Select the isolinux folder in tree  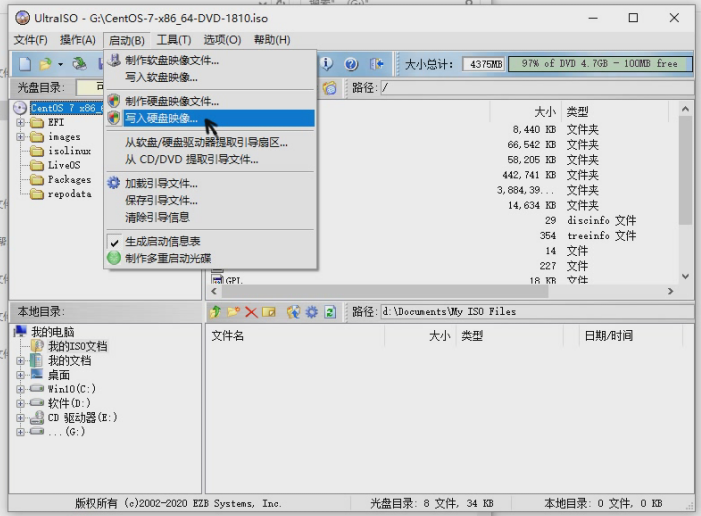[x=69, y=151]
